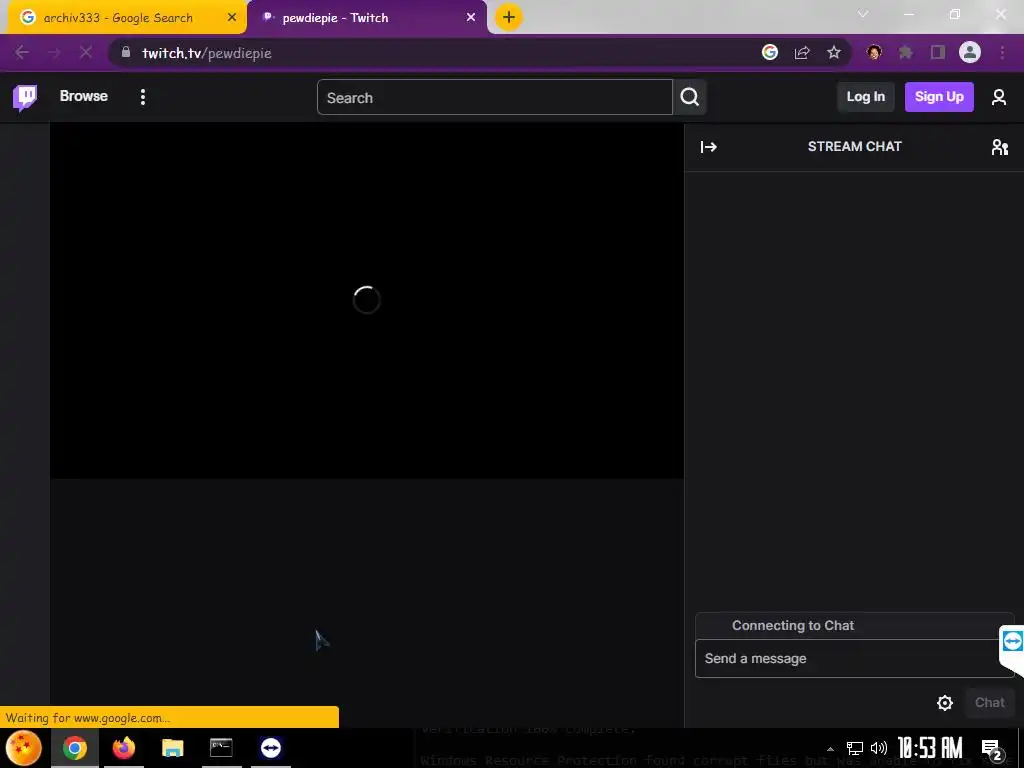Show the chat community users list
Viewport: 1024px width, 768px height.
pyautogui.click(x=999, y=147)
